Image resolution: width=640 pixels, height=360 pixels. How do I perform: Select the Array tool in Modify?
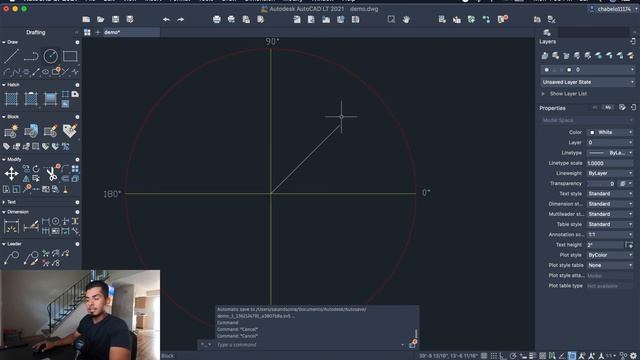point(75,169)
